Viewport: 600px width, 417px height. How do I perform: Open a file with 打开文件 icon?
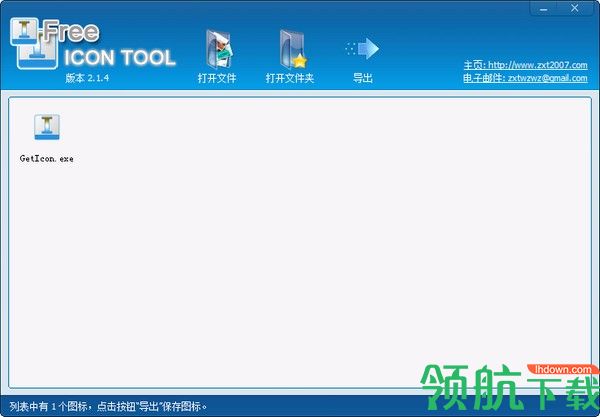[x=218, y=50]
